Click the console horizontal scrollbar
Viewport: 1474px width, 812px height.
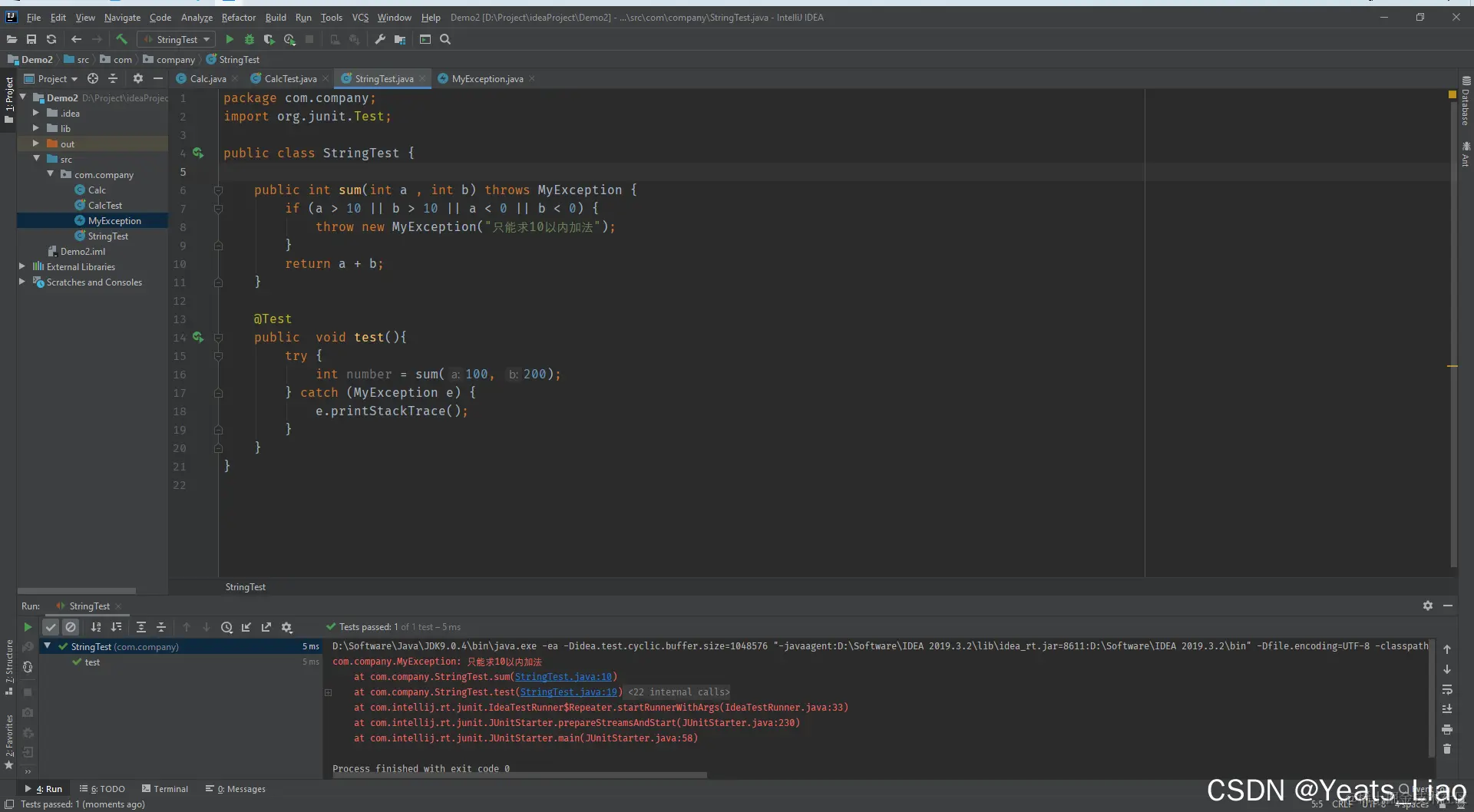pos(520,775)
